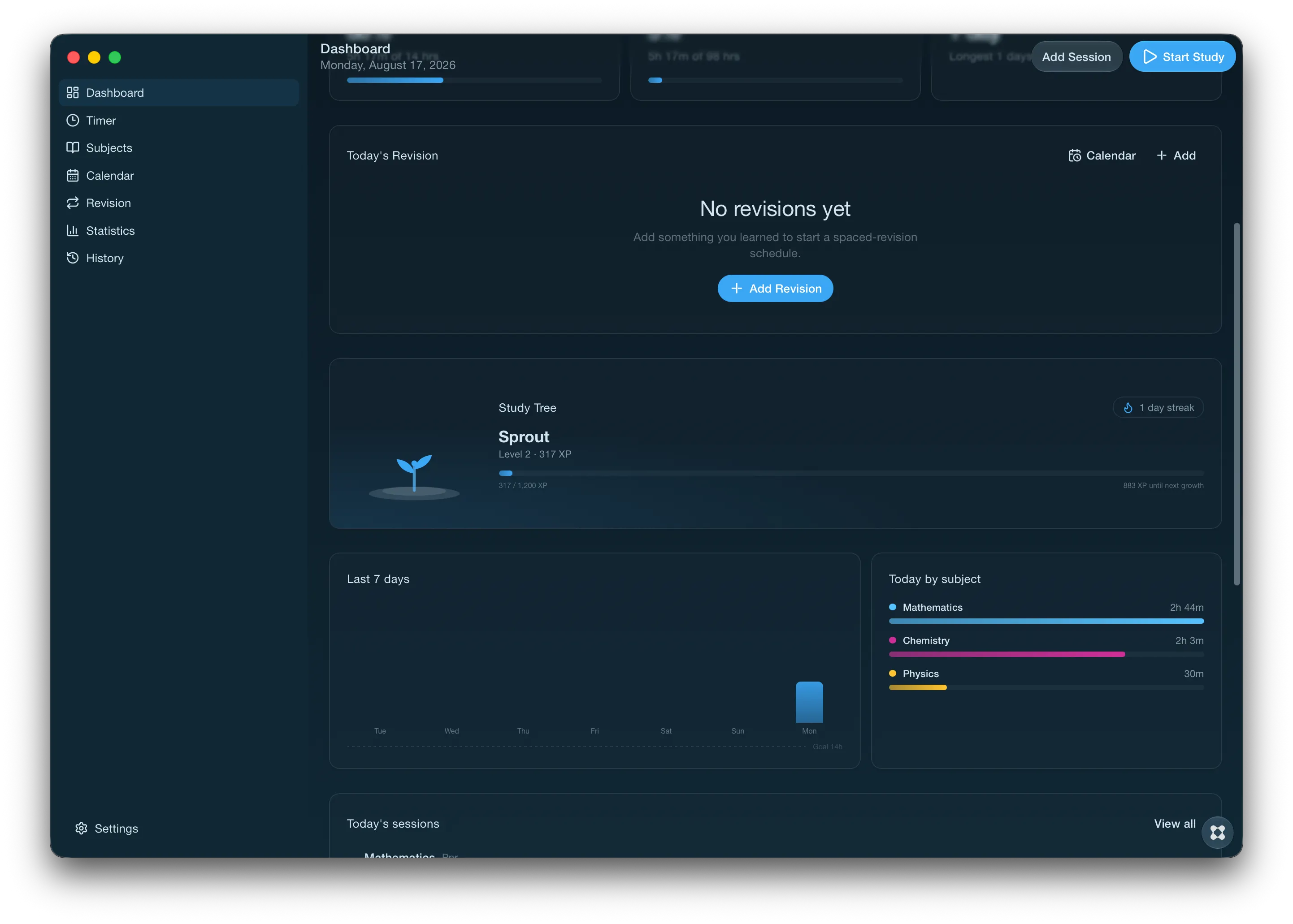Click the Settings gear icon

point(82,828)
